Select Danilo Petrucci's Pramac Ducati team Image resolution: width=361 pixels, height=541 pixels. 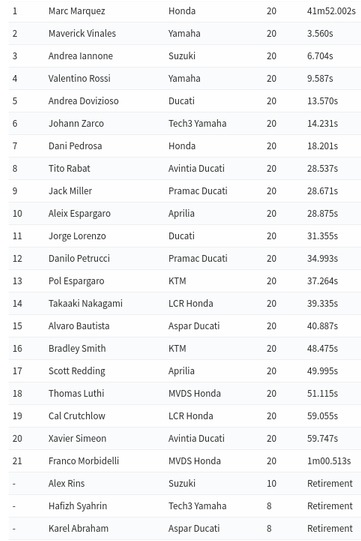click(198, 258)
